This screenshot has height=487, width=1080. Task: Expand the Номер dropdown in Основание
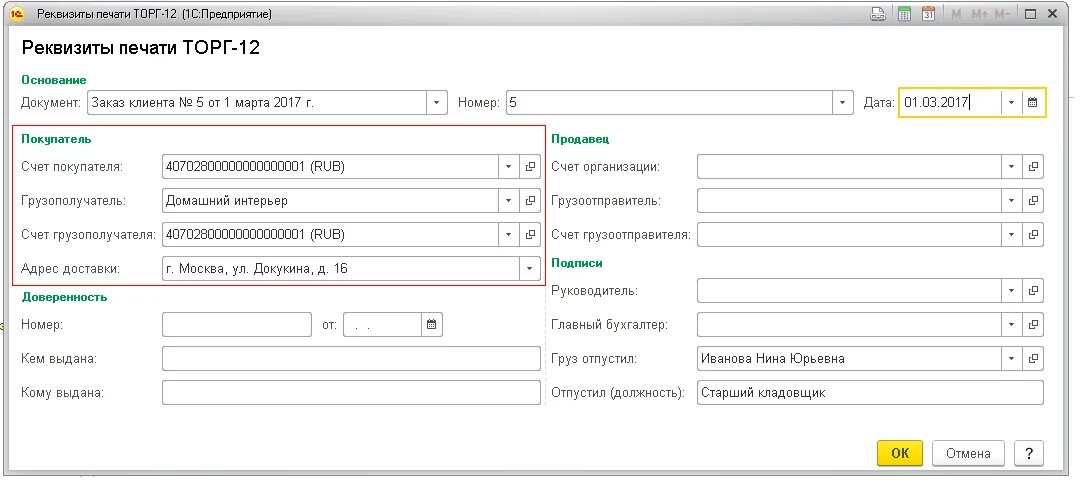[x=843, y=103]
